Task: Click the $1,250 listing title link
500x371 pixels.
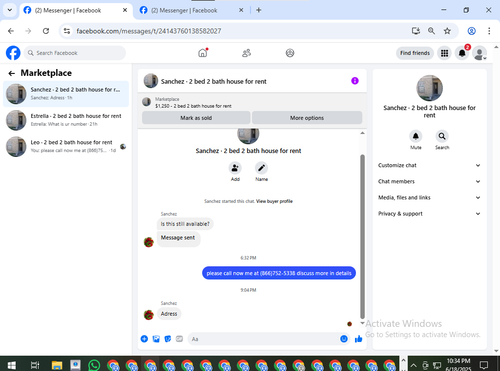Action: click(x=193, y=106)
